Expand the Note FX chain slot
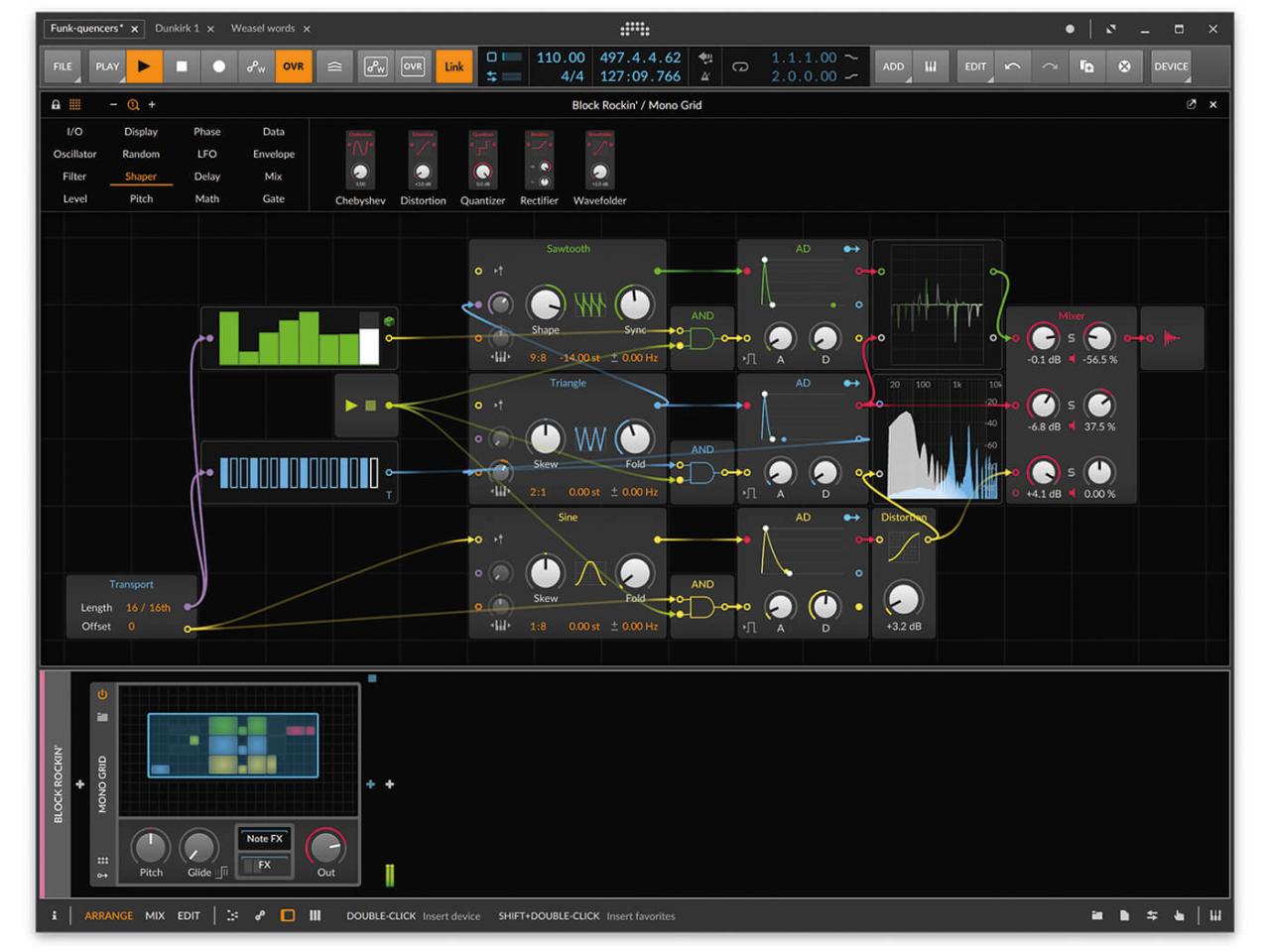 coord(265,838)
